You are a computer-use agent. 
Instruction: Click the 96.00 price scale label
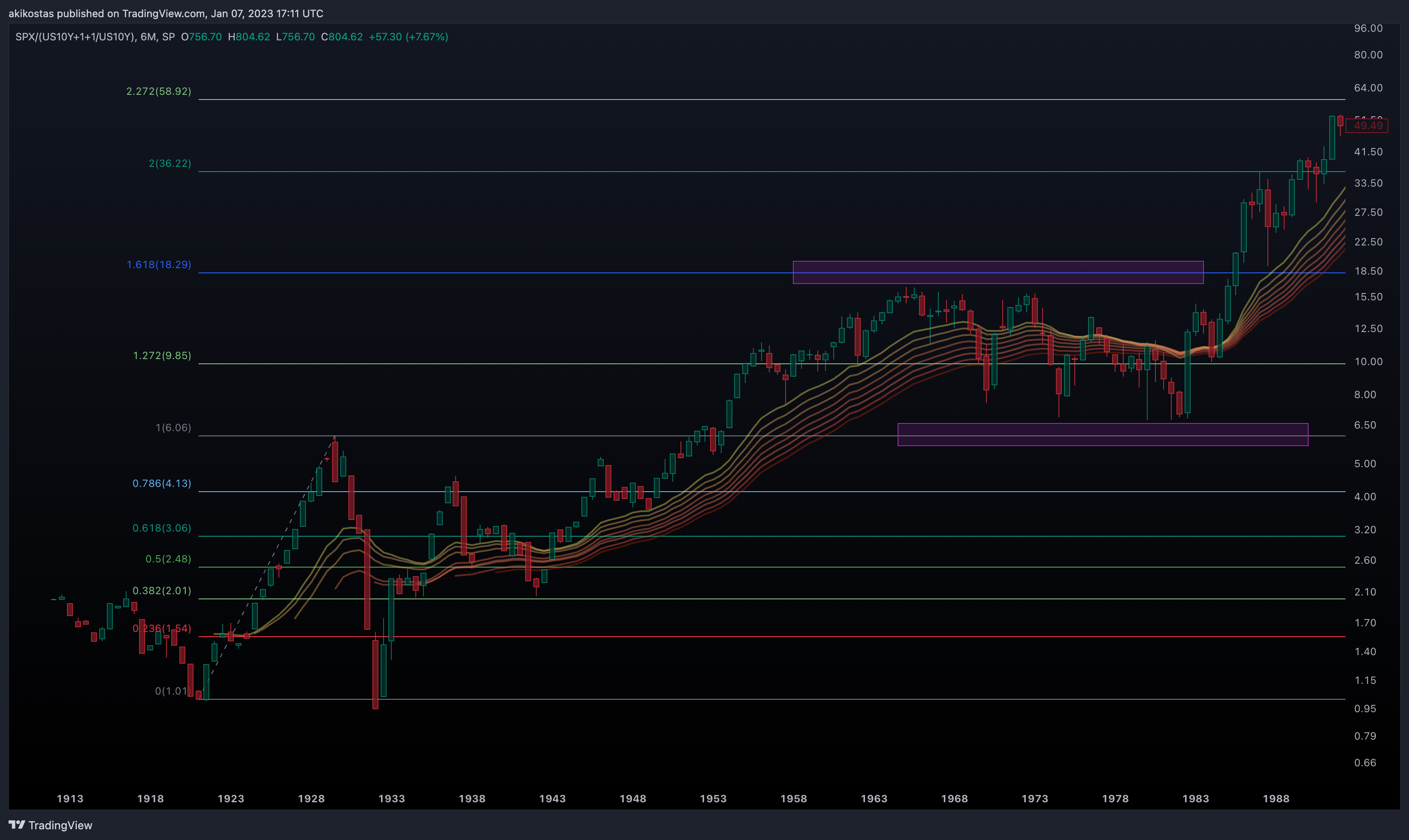point(1368,28)
